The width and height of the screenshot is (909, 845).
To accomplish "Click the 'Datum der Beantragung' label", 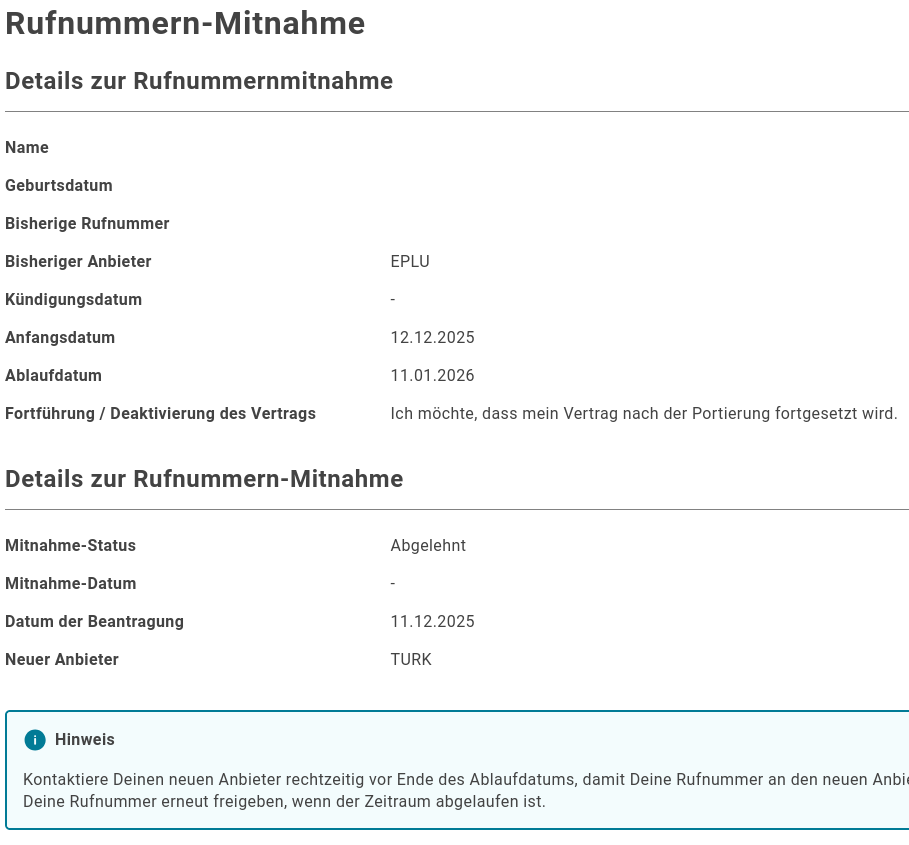I will pyautogui.click(x=94, y=621).
